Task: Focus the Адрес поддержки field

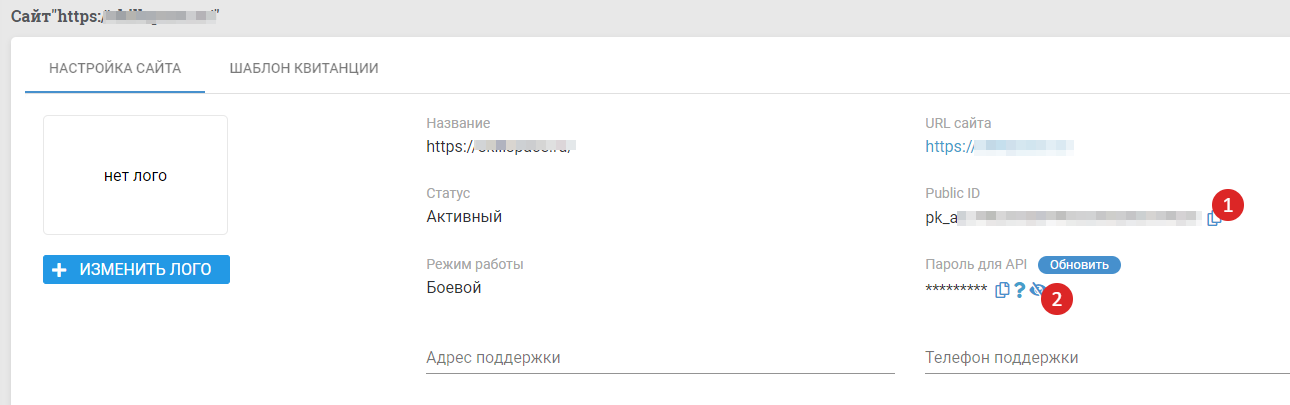Action: pyautogui.click(x=660, y=357)
